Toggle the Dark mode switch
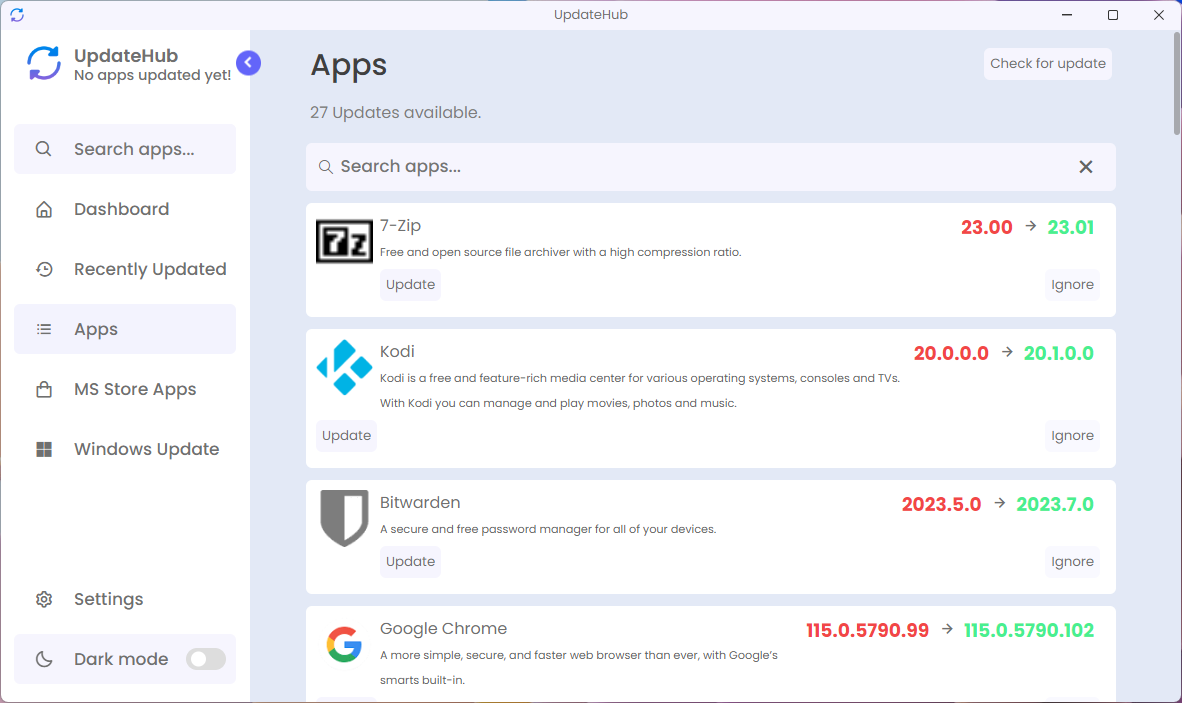Screen dimensions: 1182x703 click(x=206, y=659)
